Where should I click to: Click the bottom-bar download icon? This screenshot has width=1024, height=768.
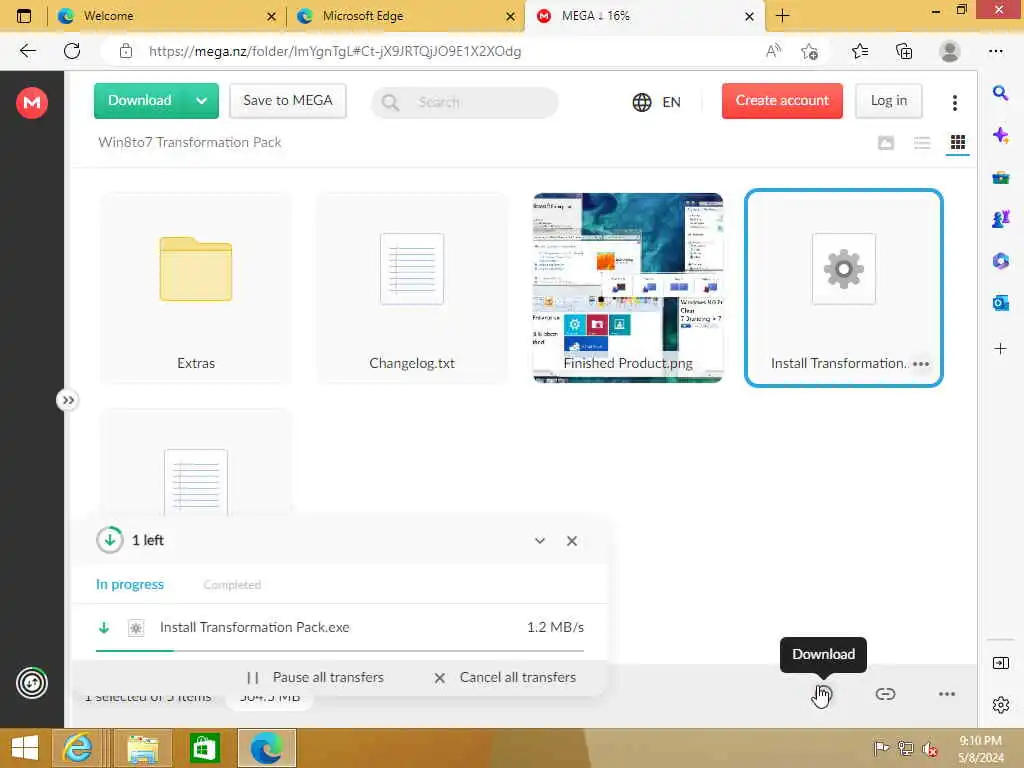click(x=824, y=694)
